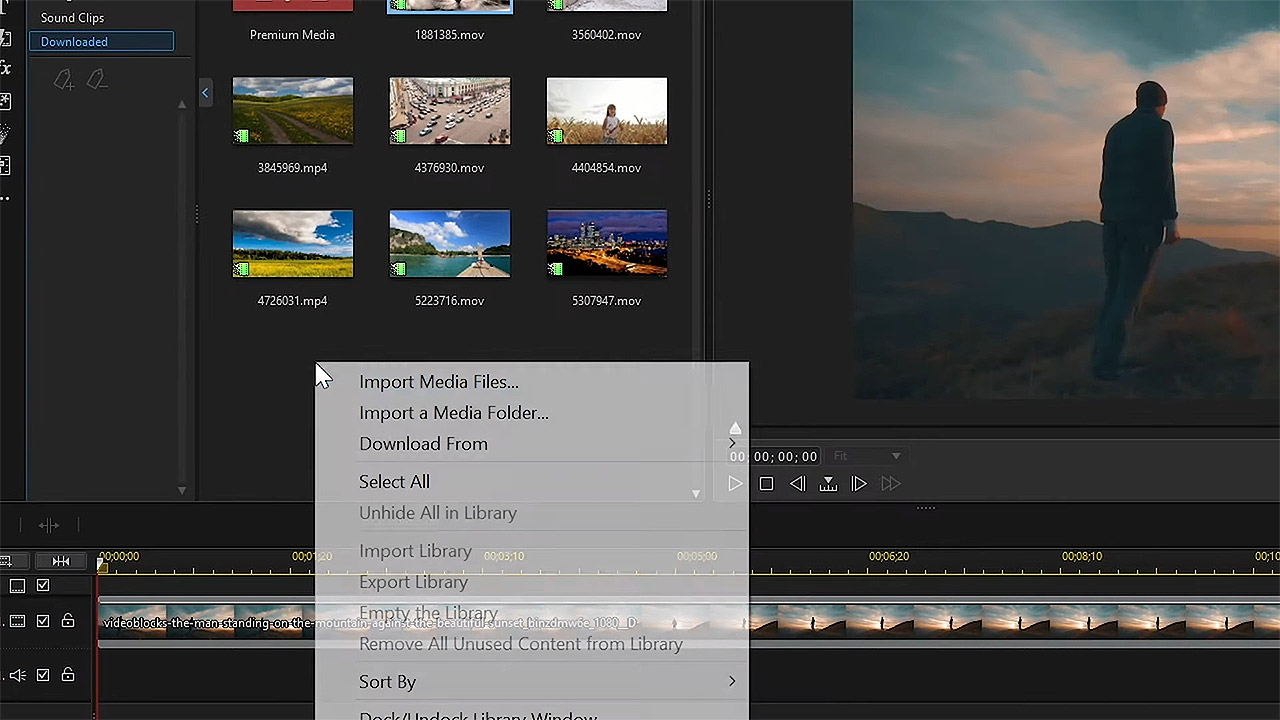Open the Fit preview zoom dropdown

867,456
